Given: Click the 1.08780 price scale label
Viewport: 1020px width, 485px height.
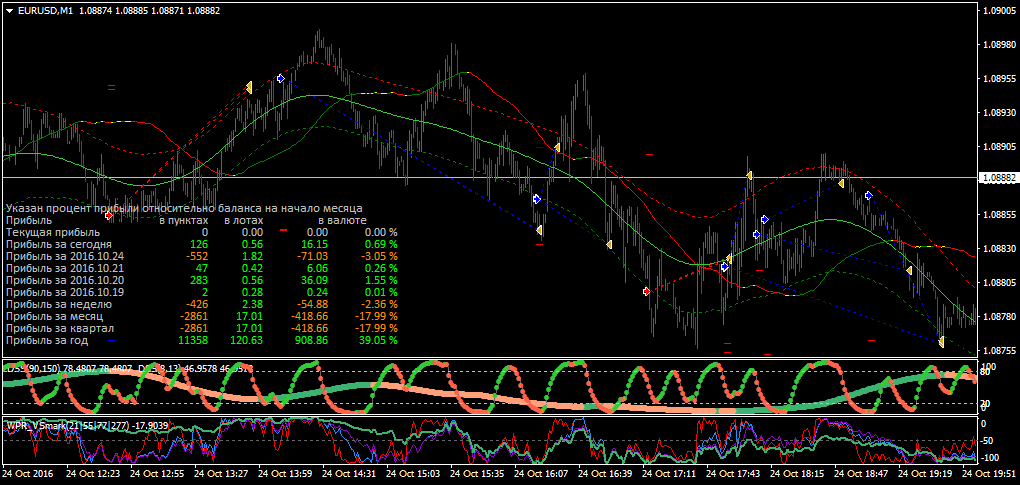Looking at the screenshot, I should click(x=999, y=317).
